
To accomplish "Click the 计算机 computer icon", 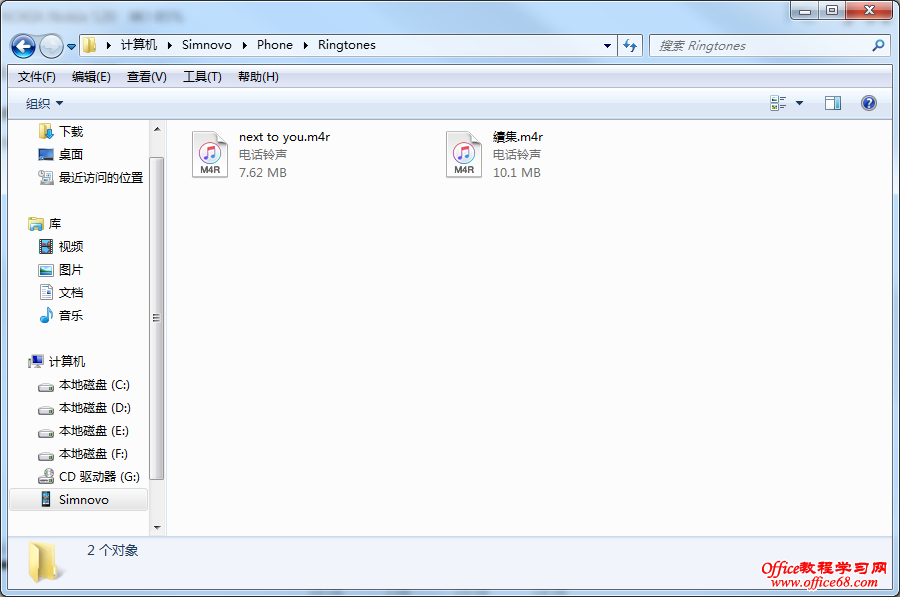I will coord(36,362).
